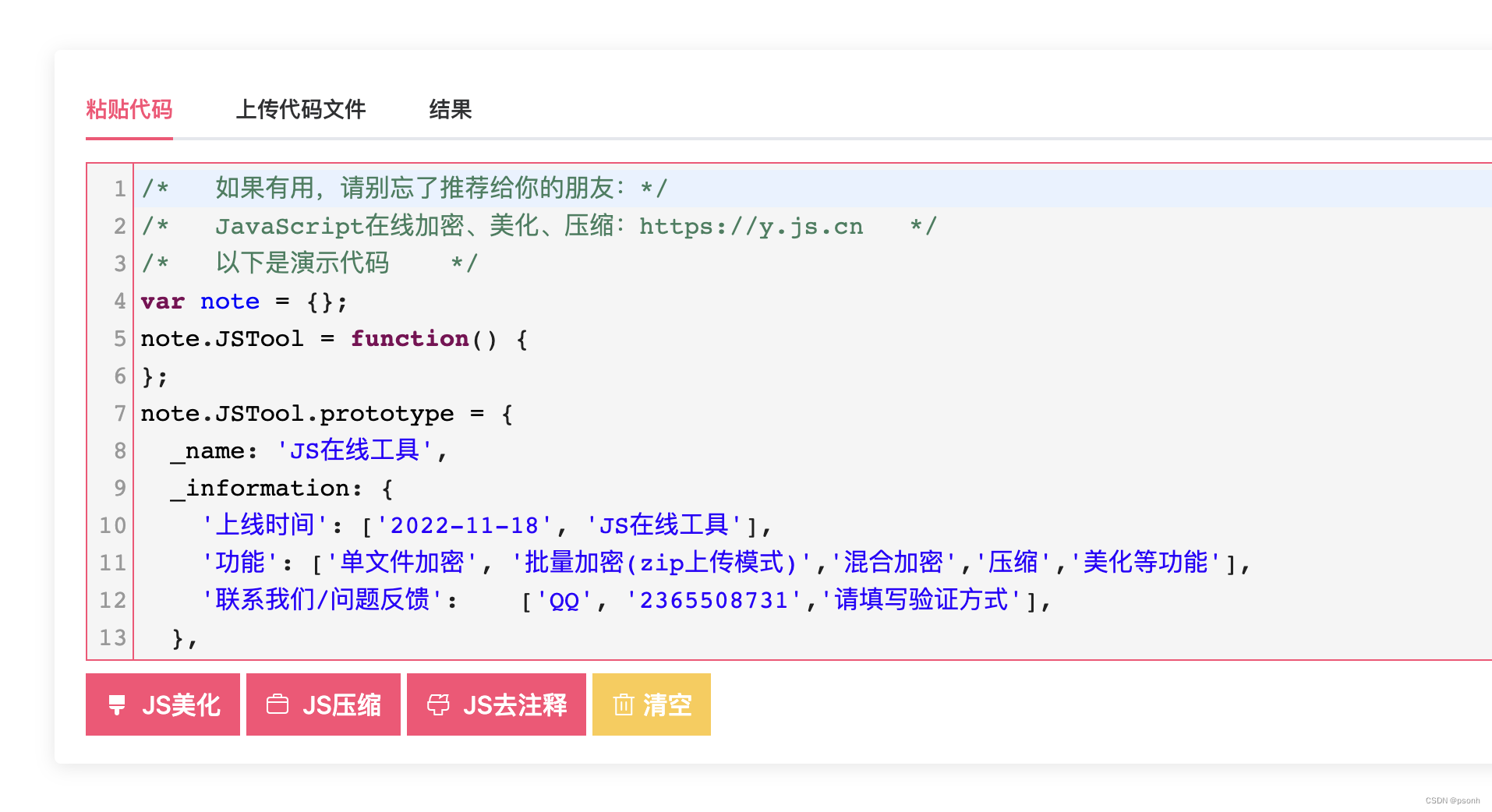Click the '单文件加密' string on line 11
The height and width of the screenshot is (812, 1492).
click(402, 563)
